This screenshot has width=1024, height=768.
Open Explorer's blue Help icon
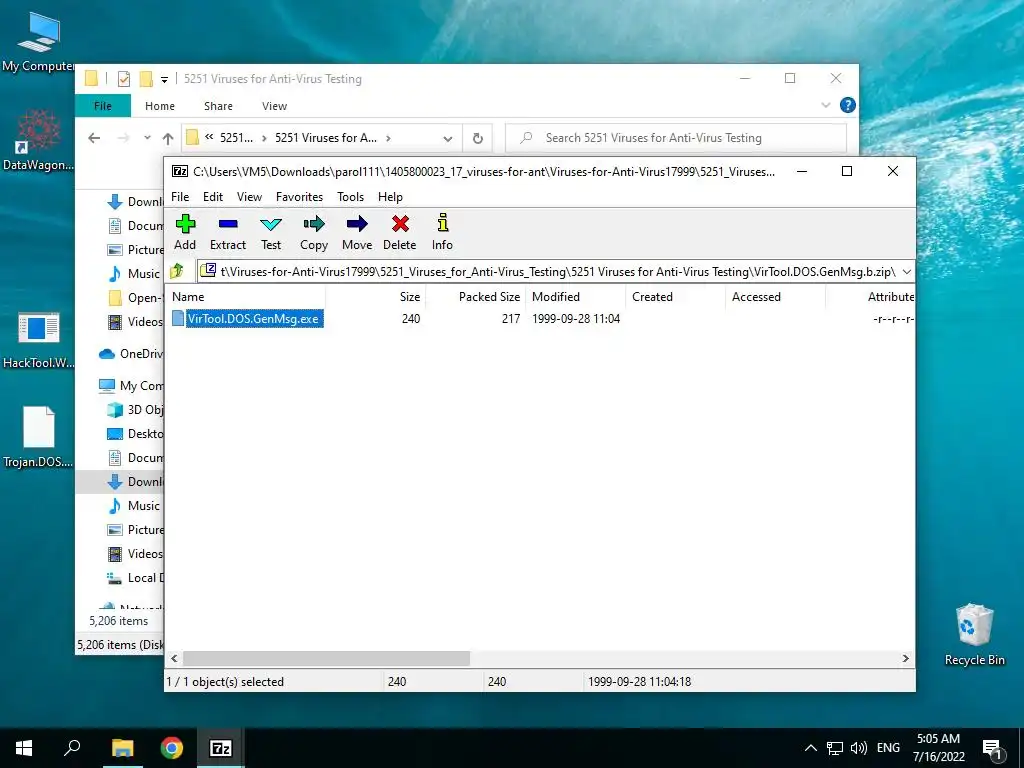click(848, 105)
